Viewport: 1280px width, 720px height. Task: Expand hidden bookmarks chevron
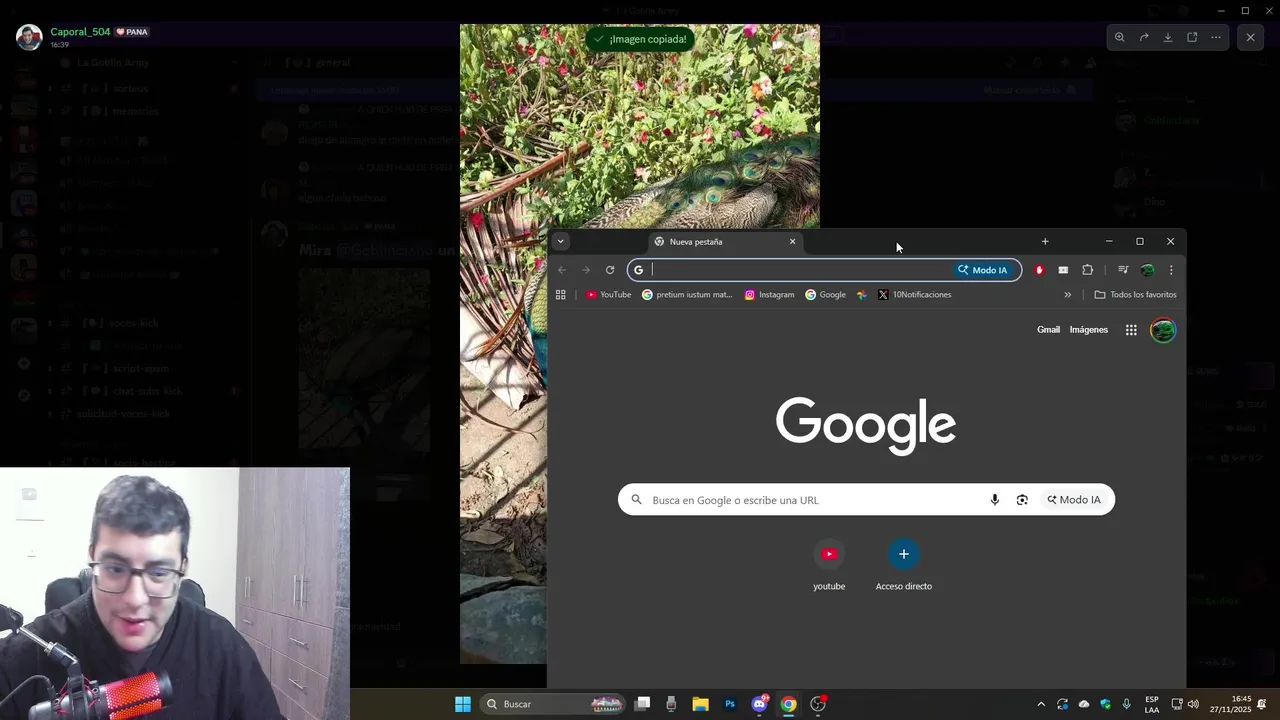[1067, 295]
